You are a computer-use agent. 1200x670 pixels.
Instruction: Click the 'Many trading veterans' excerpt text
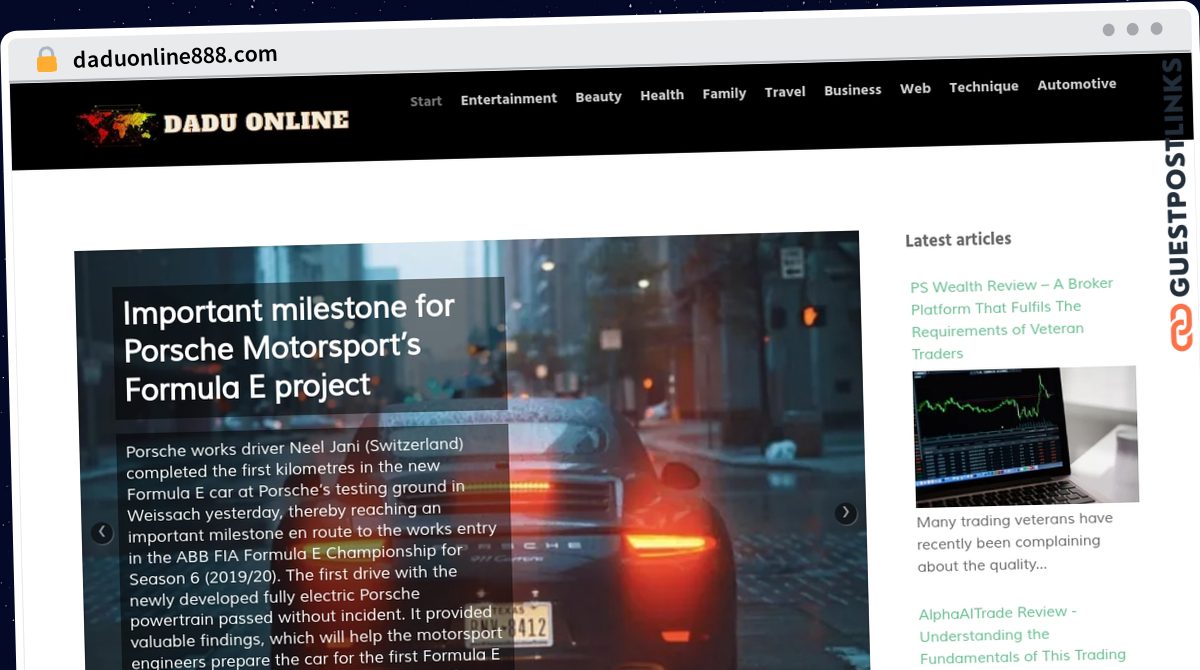click(1014, 542)
